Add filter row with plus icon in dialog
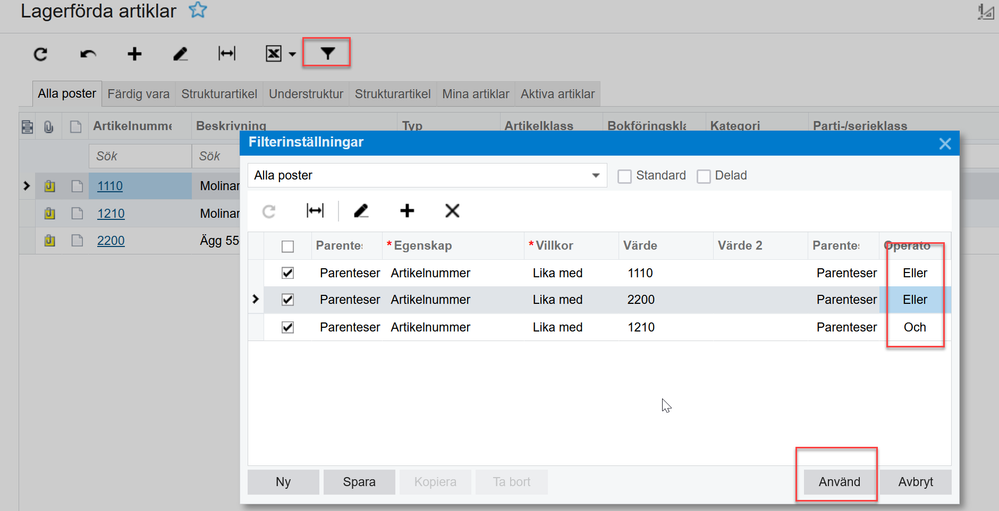The image size is (999, 511). 407,211
